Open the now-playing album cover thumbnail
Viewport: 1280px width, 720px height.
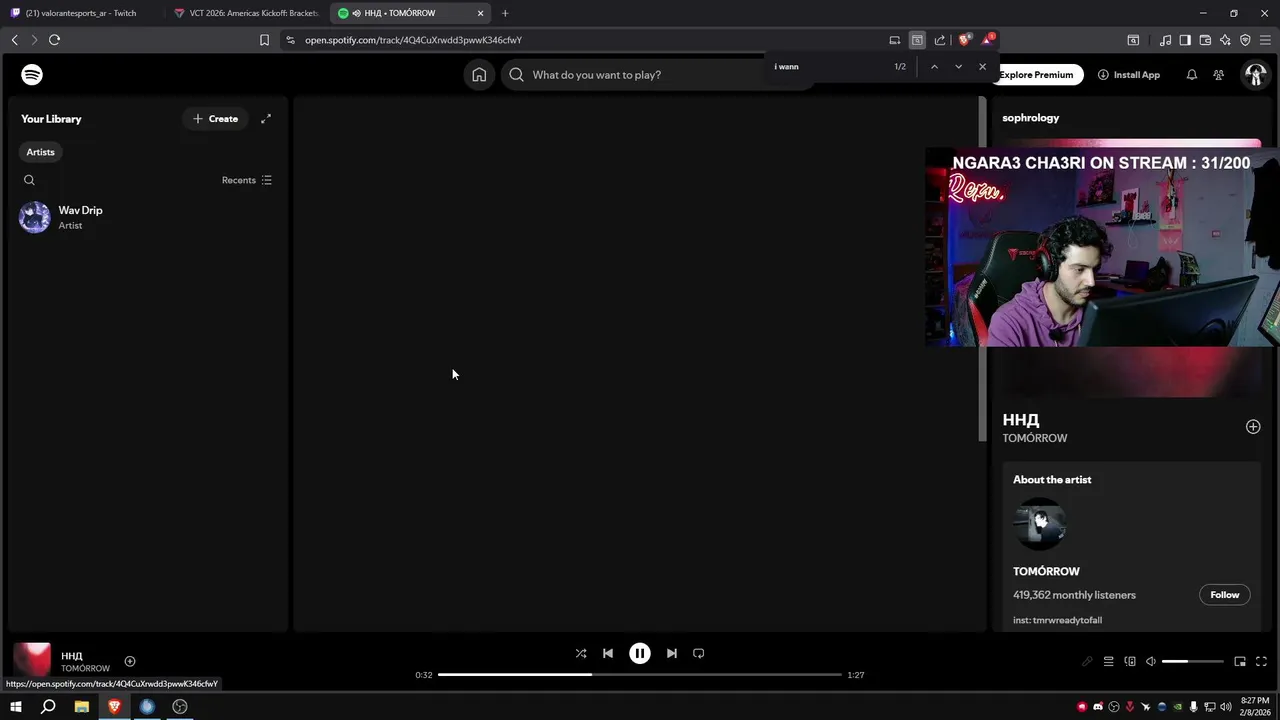pos(32,661)
